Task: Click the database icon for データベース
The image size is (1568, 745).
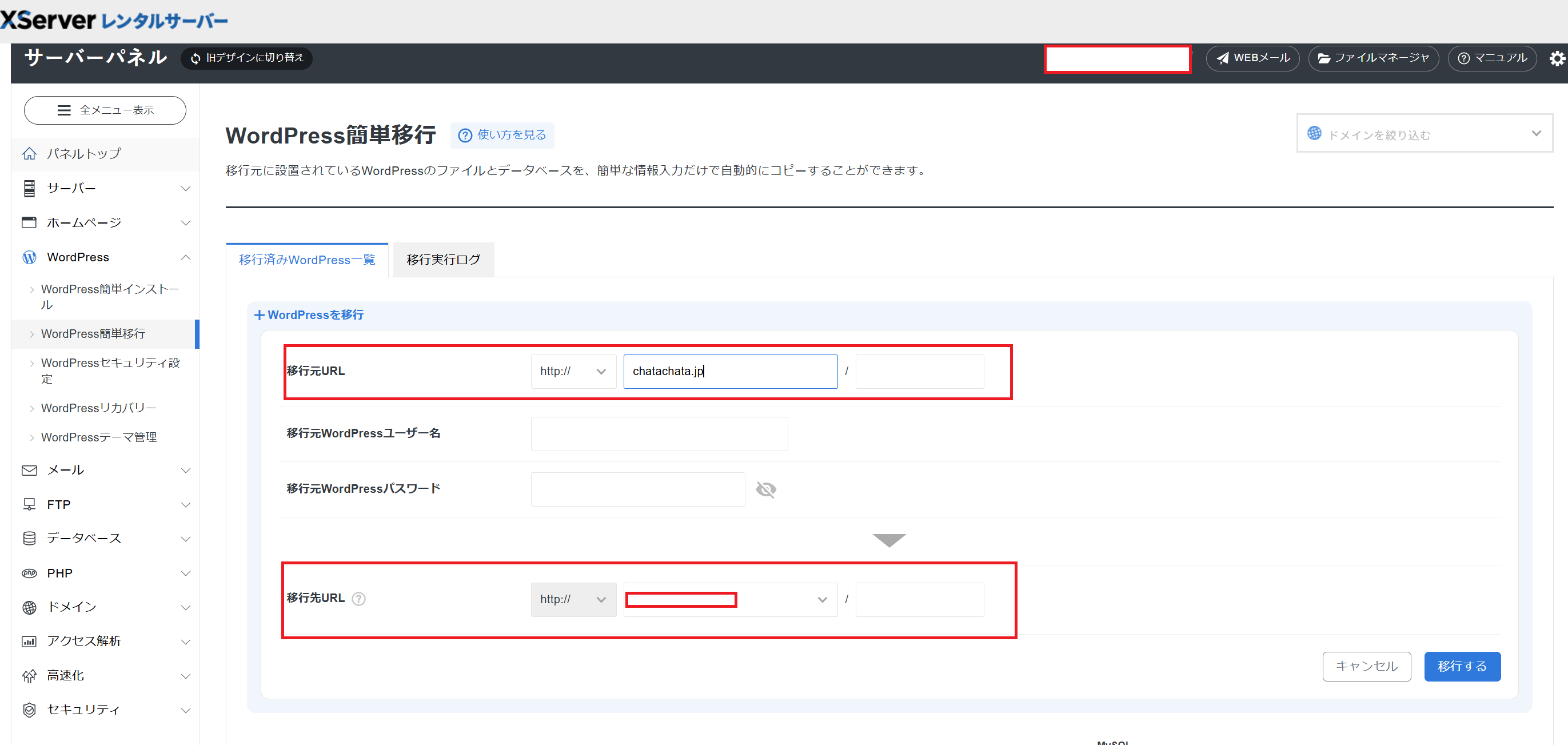Action: (29, 539)
